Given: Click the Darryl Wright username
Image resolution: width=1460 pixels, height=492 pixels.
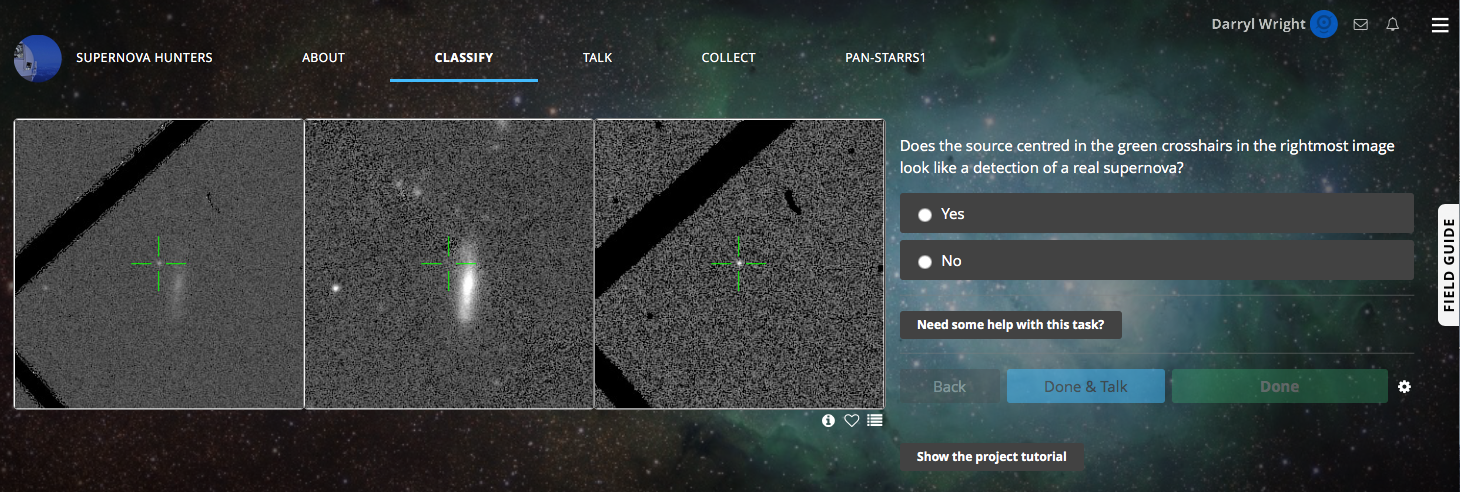Looking at the screenshot, I should pos(1258,25).
